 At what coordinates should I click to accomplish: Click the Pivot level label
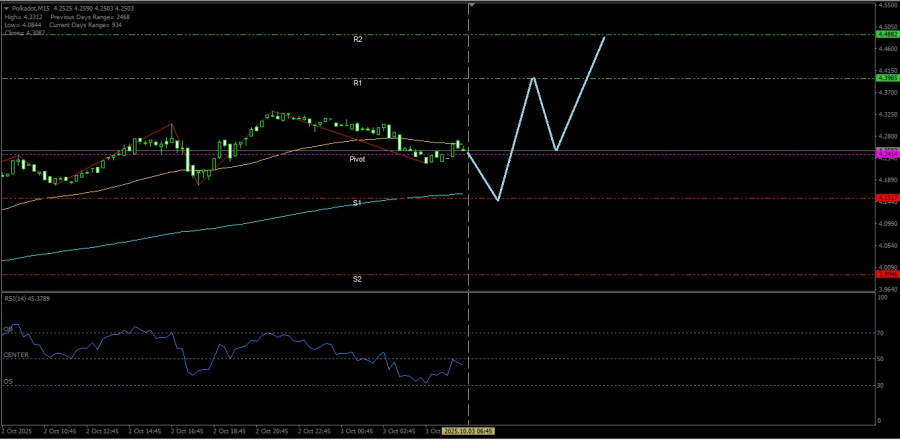point(357,159)
